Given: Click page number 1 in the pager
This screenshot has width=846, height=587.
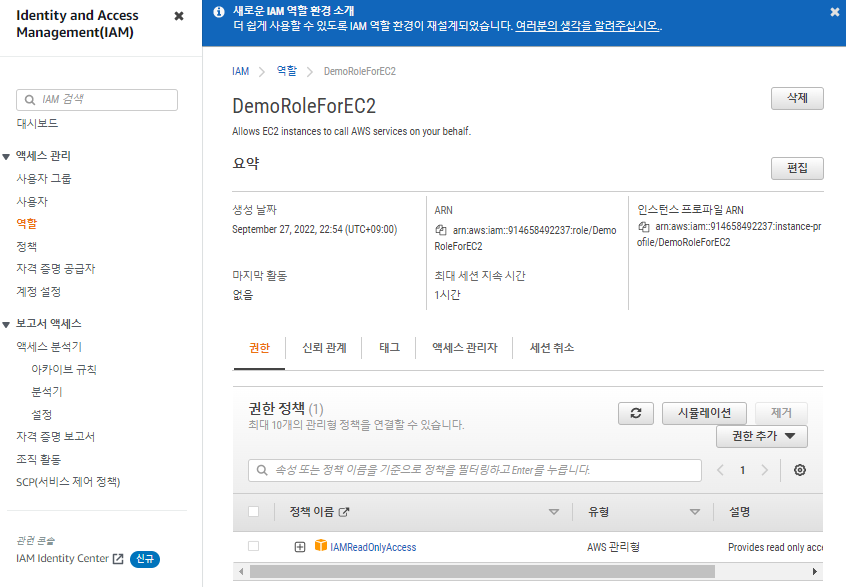Looking at the screenshot, I should [x=742, y=470].
